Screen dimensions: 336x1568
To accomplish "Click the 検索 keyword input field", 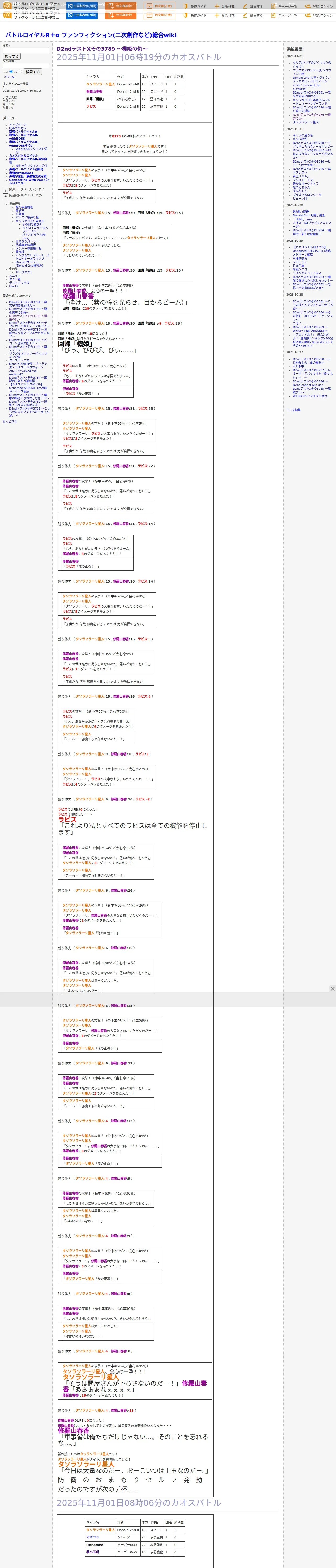I will [26, 50].
